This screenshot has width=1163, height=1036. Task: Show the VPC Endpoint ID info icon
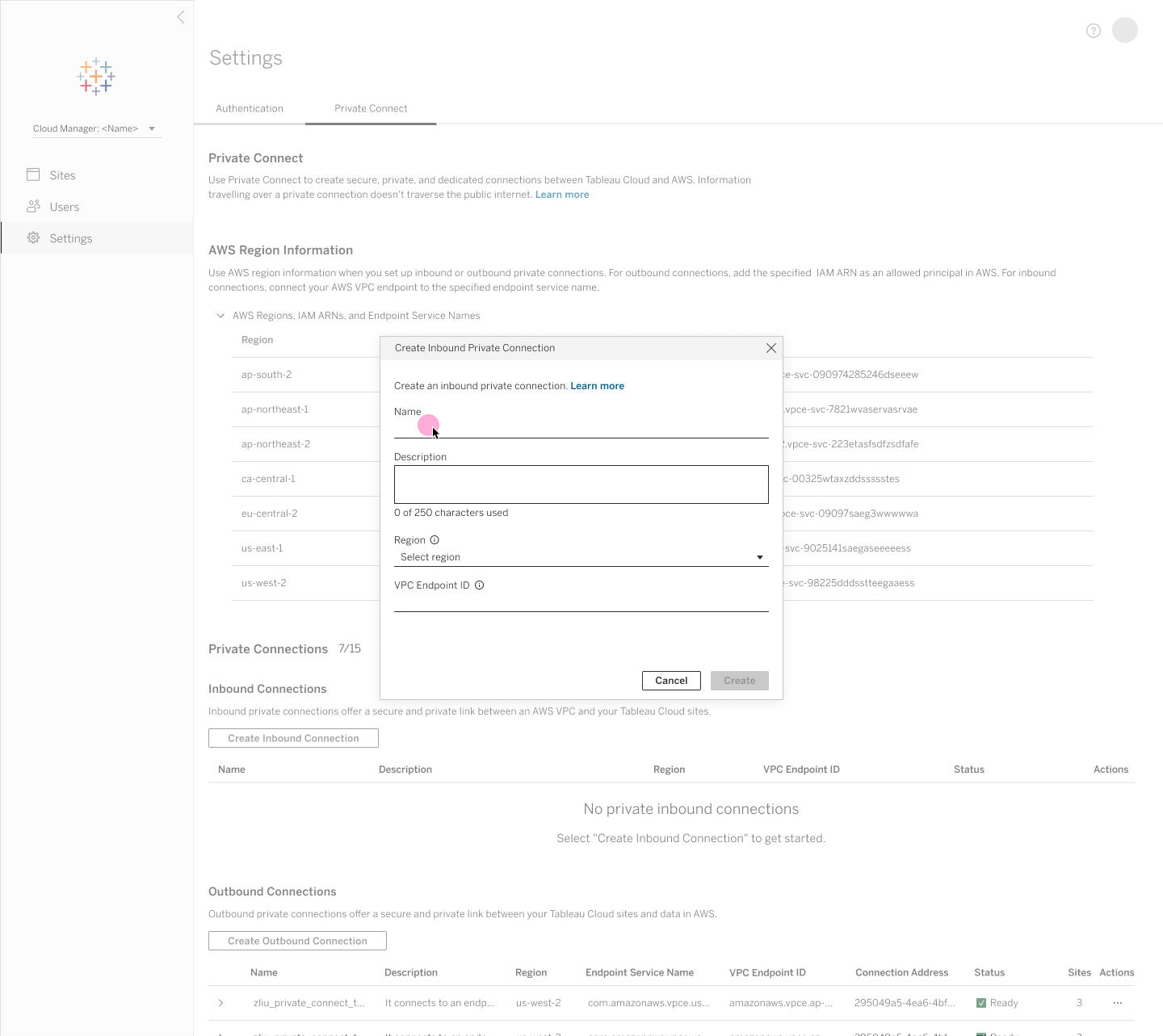pos(479,585)
